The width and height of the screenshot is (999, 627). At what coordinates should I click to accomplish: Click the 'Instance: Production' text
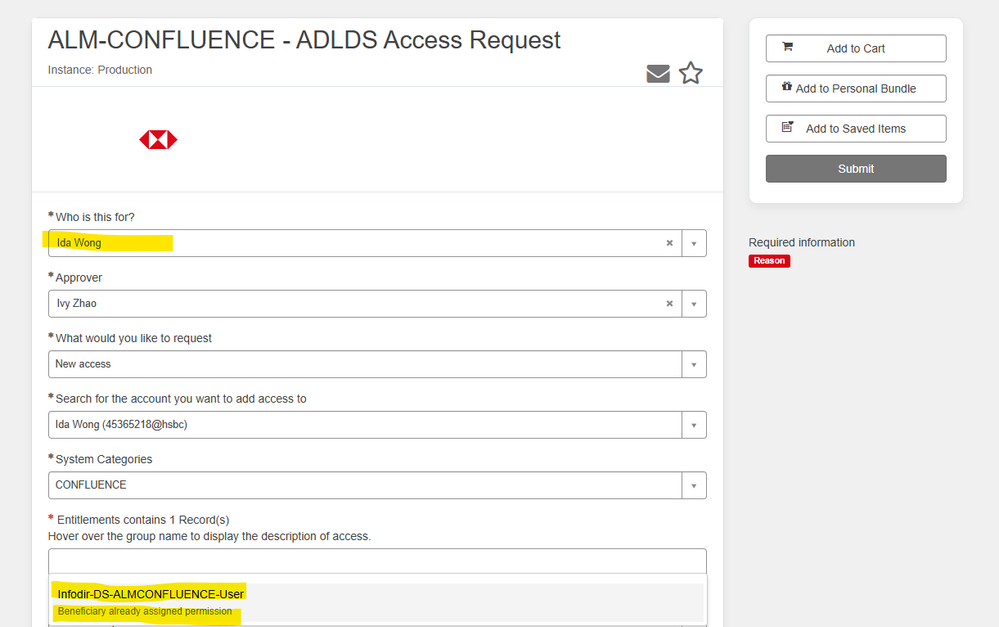click(x=100, y=70)
